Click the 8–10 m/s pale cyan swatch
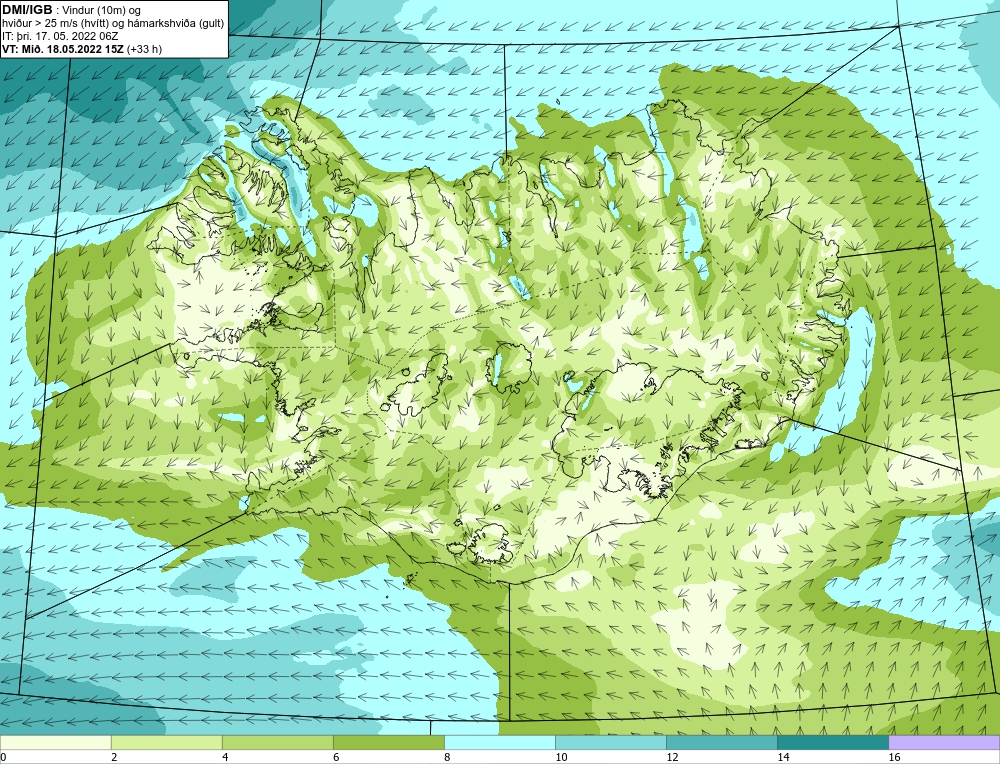Image resolution: width=1000 pixels, height=764 pixels. coord(499,742)
